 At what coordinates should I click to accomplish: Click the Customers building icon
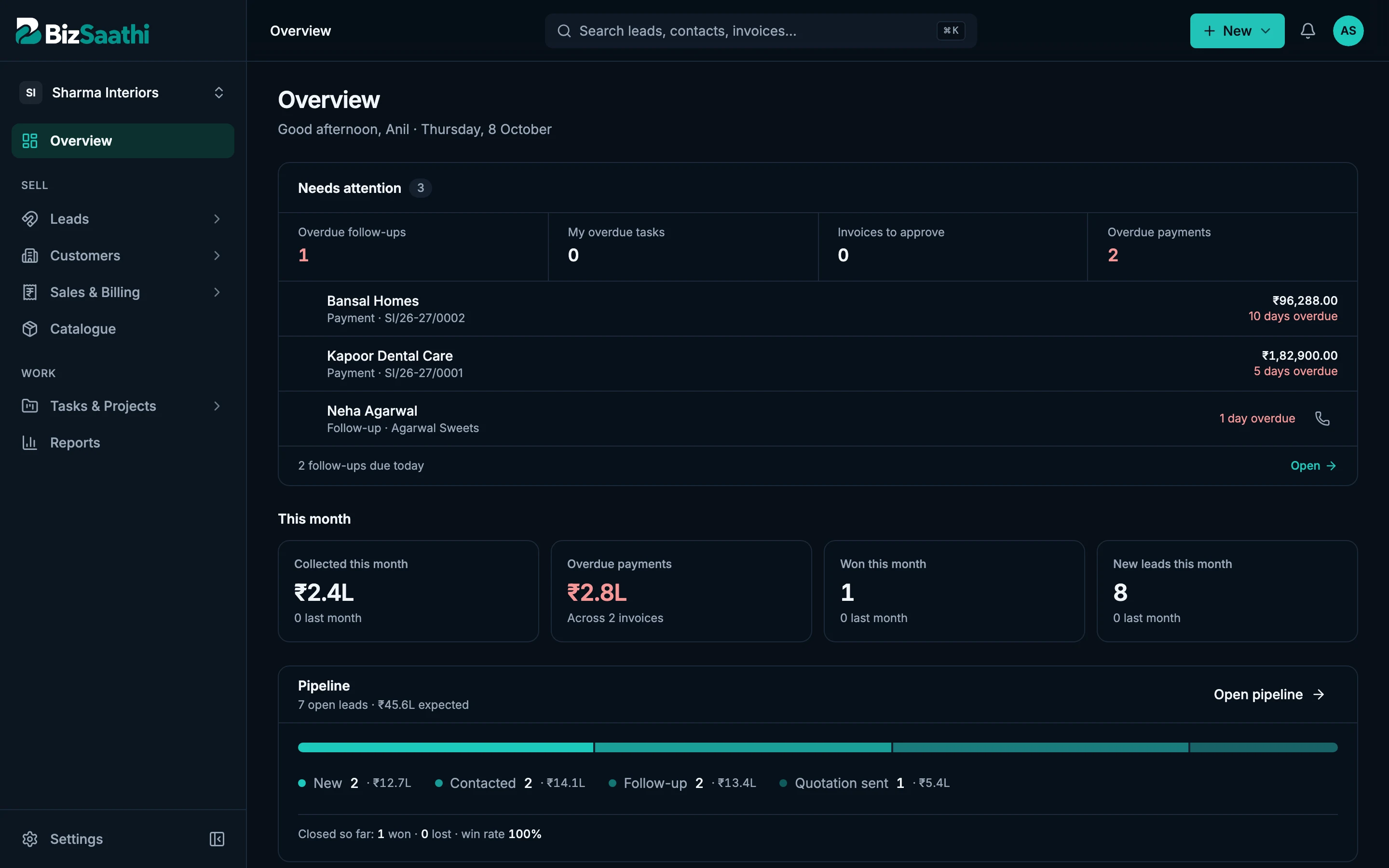click(x=30, y=256)
